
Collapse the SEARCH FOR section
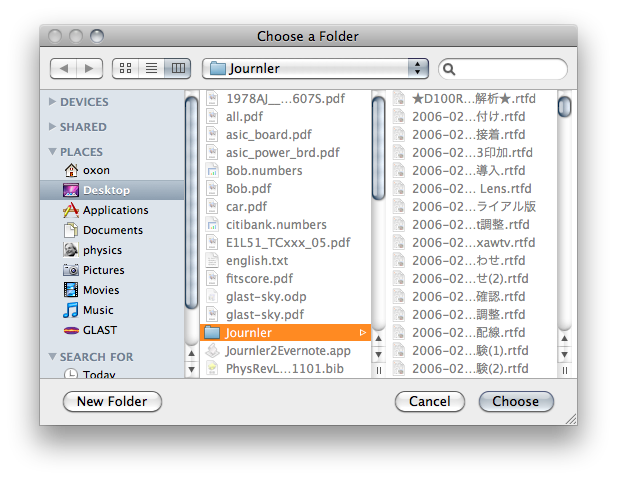(52, 356)
